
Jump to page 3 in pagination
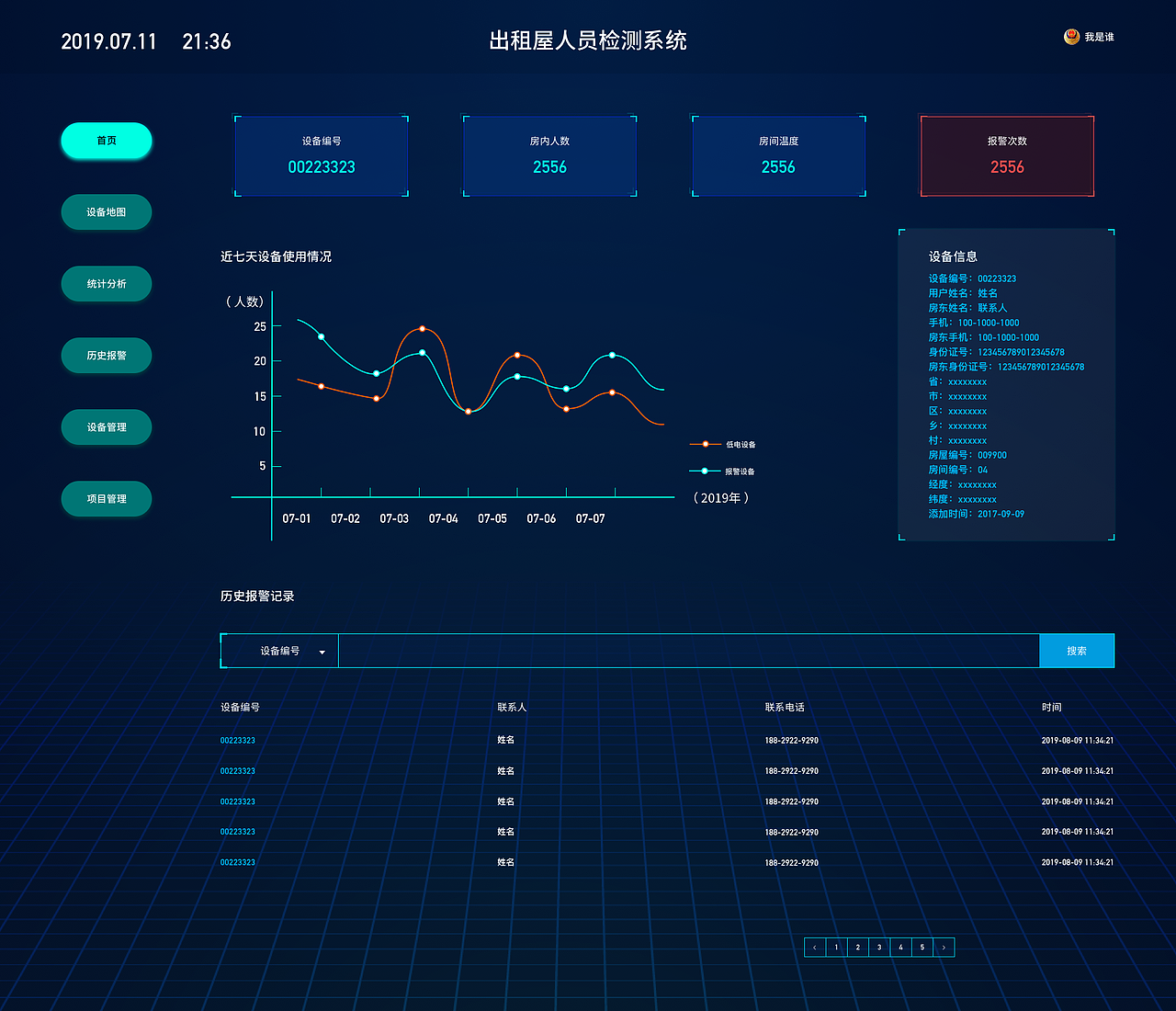coord(879,948)
